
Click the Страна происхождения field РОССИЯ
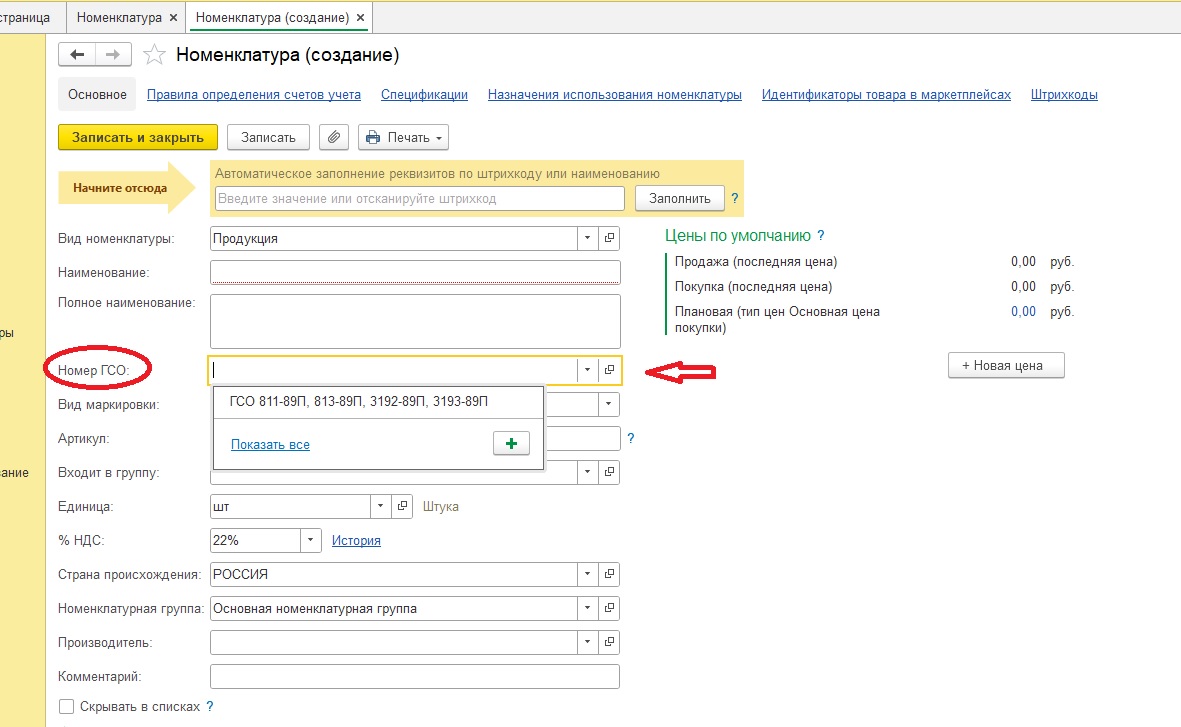pos(393,574)
